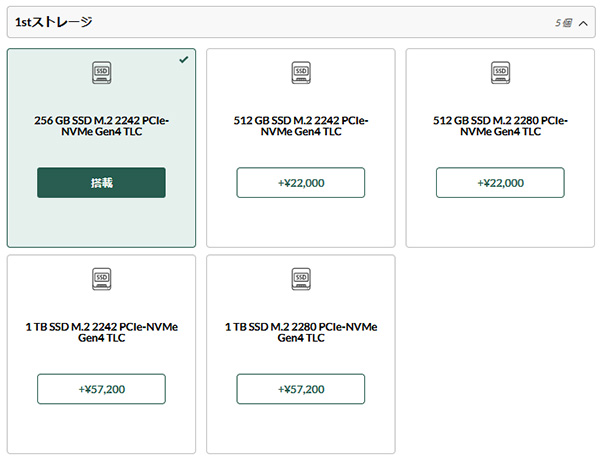Select the 1 TB SSD M.2 2280 card
The height and width of the screenshot is (460, 600).
301,354
